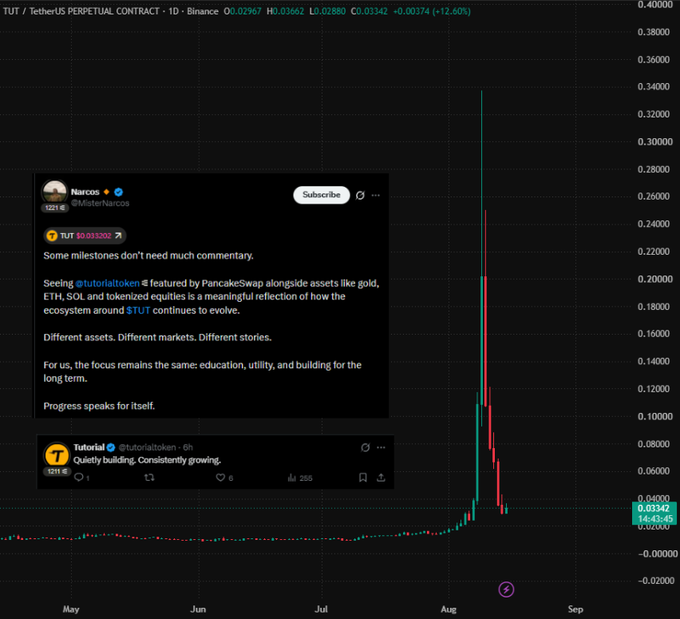Click Grok icon on Tutorial post
680x619 pixels.
tap(365, 448)
